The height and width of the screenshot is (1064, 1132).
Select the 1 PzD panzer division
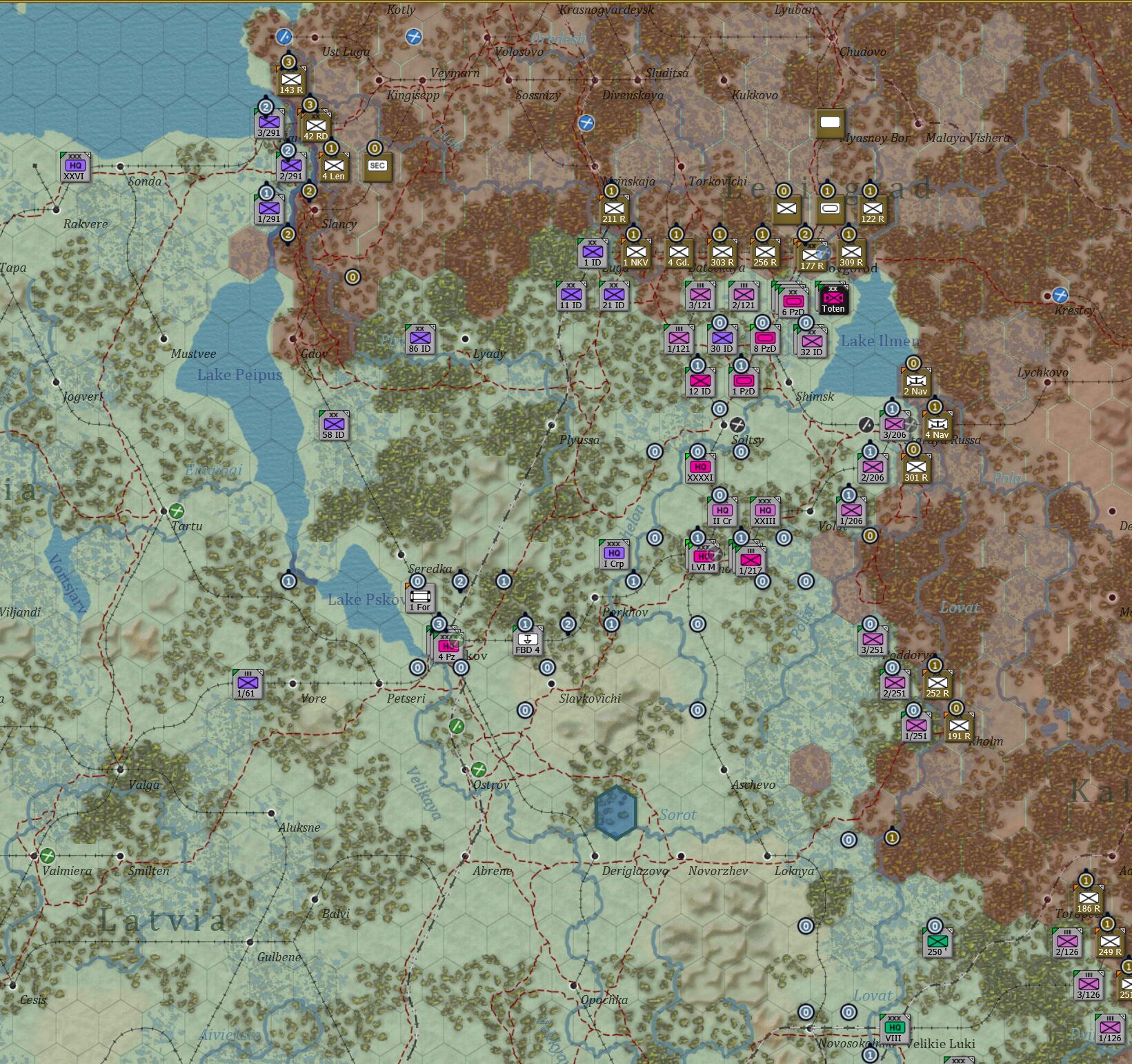coord(744,382)
